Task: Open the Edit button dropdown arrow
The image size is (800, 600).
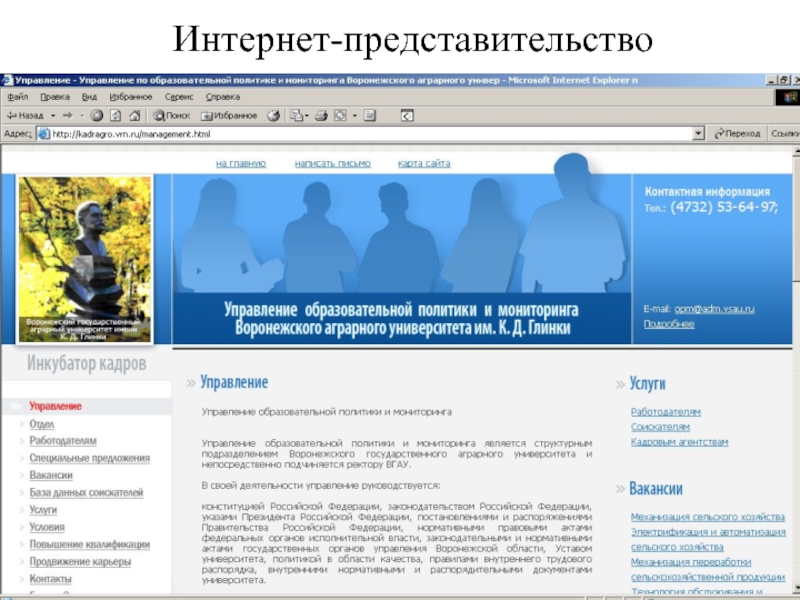Action: click(x=355, y=116)
